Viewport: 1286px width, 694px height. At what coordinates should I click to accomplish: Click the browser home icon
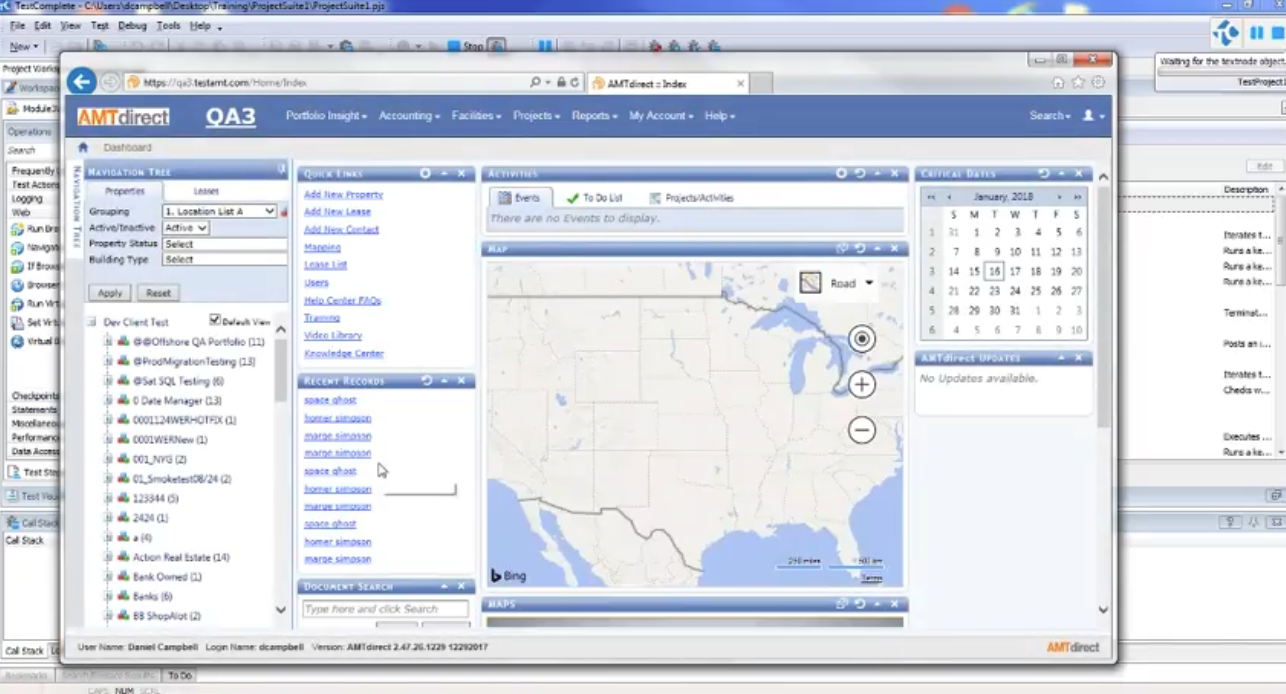click(1058, 83)
